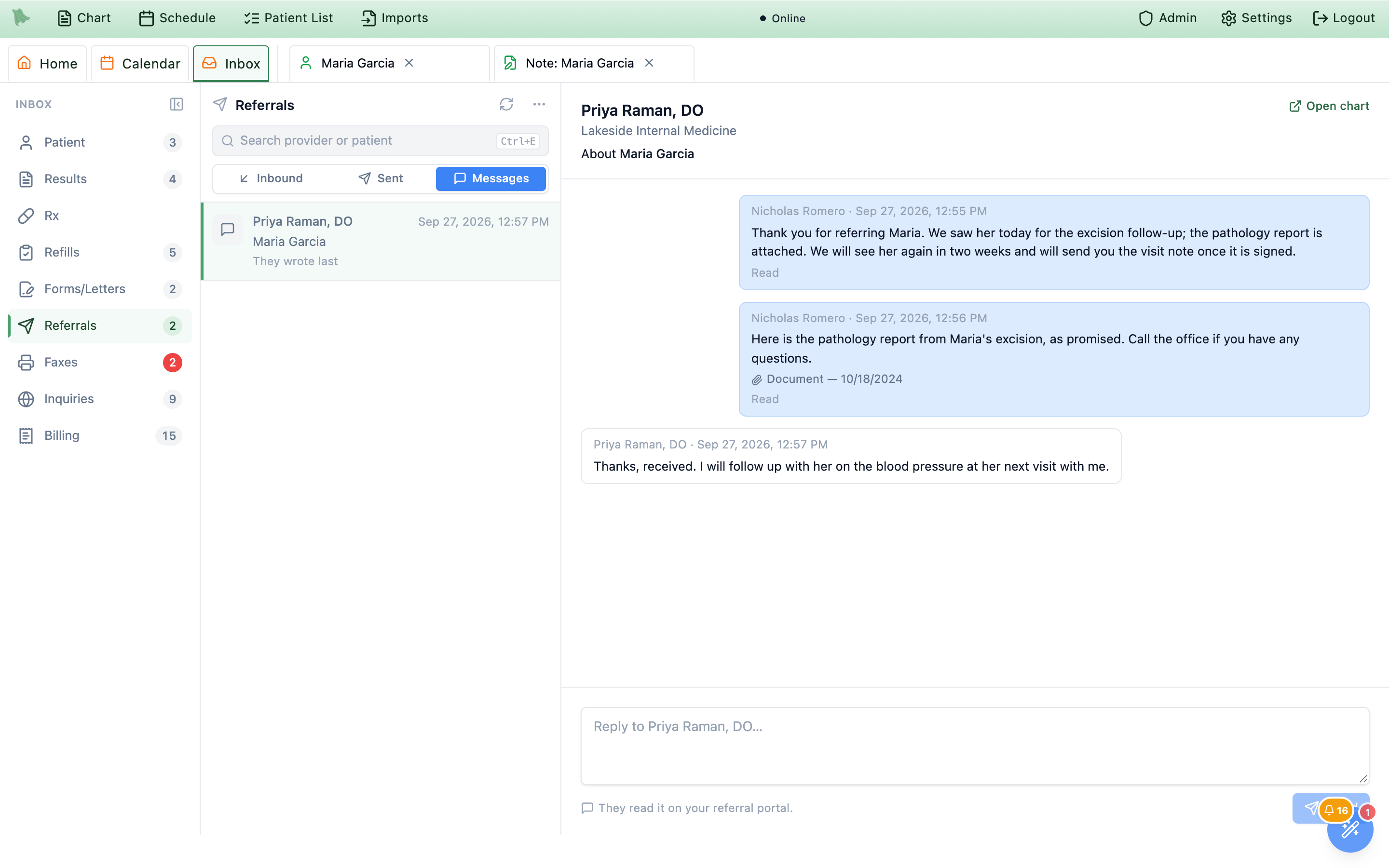Open Patient List from the top navigation
The width and height of the screenshot is (1389, 868).
288,18
